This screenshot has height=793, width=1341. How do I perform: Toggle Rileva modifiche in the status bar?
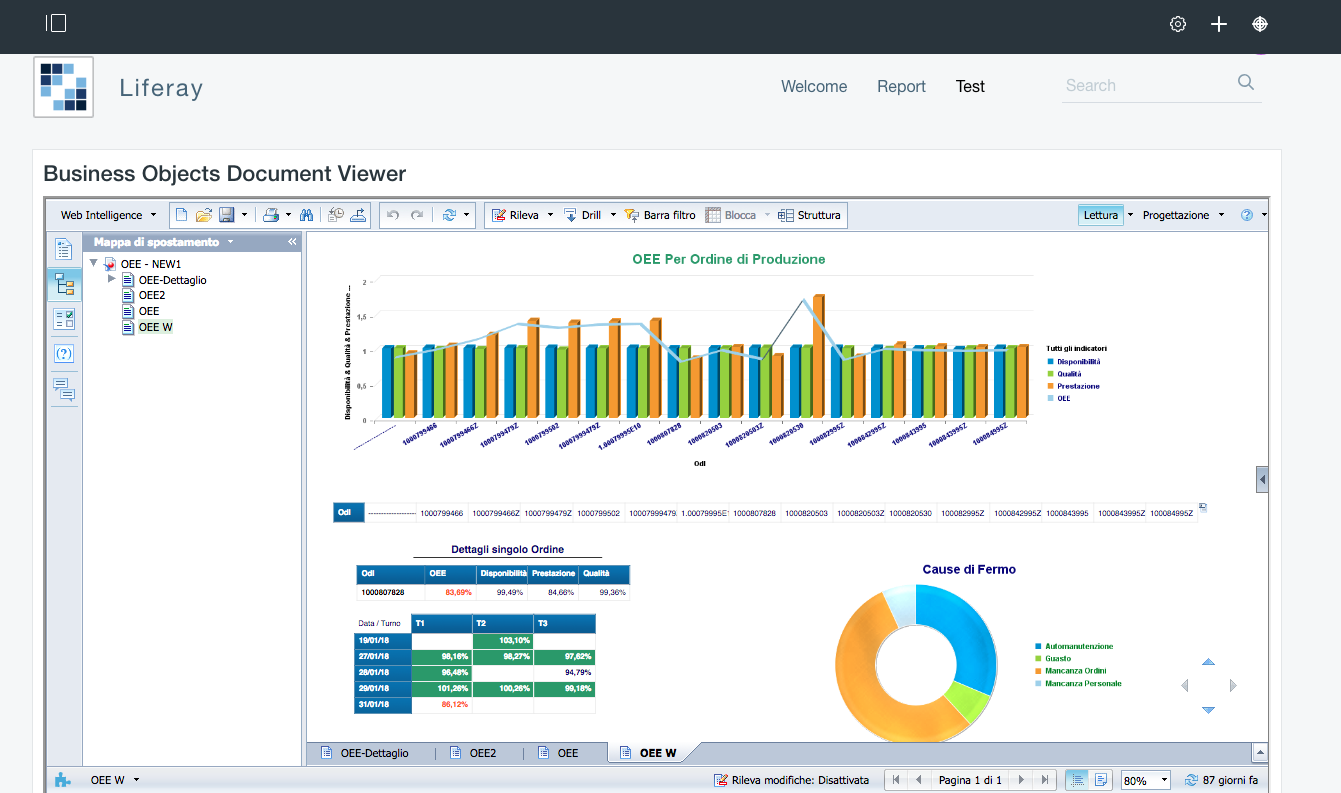791,780
